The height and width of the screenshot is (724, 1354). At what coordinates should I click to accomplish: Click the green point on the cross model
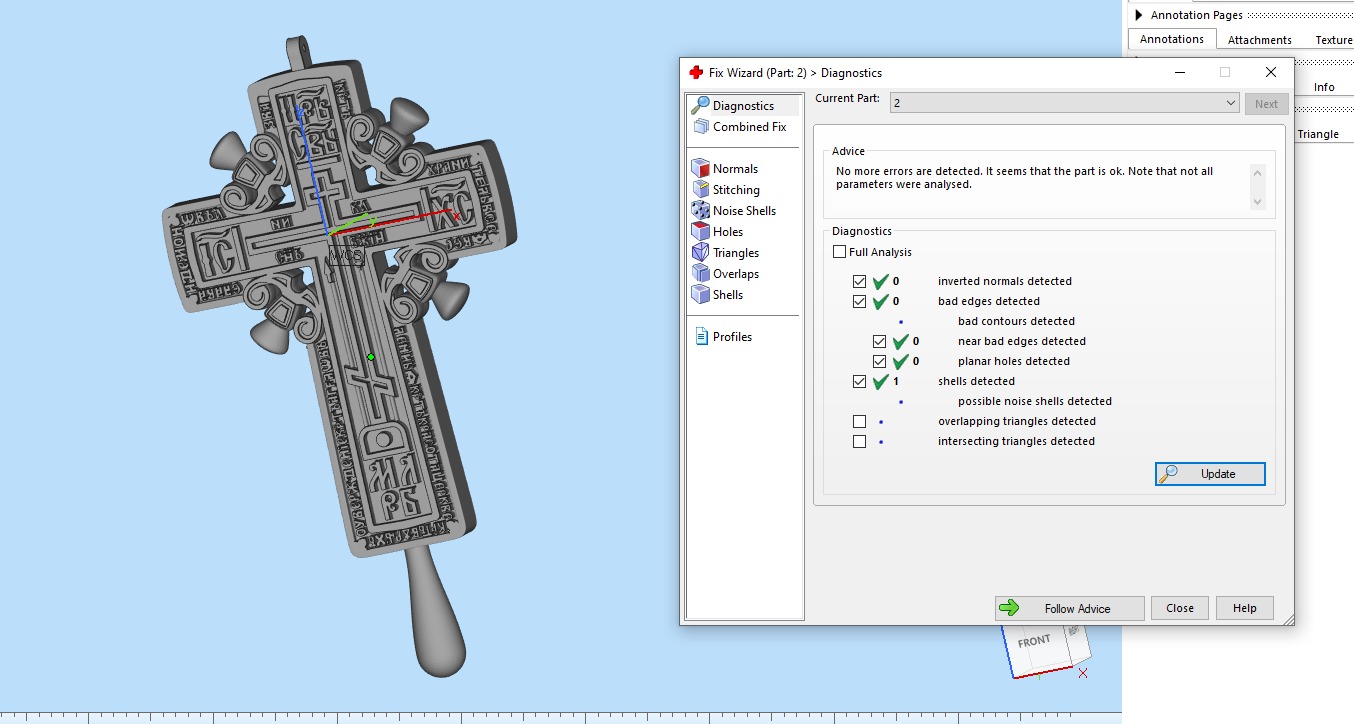tap(371, 357)
